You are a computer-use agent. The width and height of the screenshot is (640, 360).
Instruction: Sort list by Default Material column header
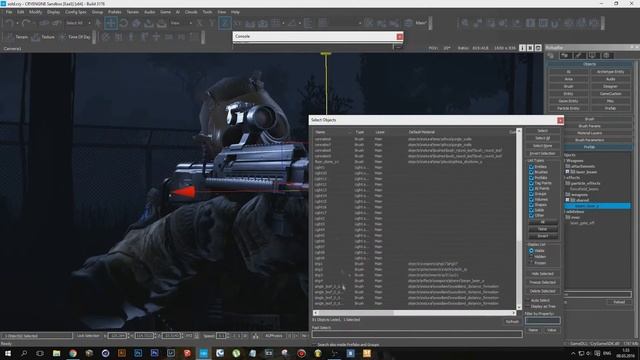click(x=421, y=132)
